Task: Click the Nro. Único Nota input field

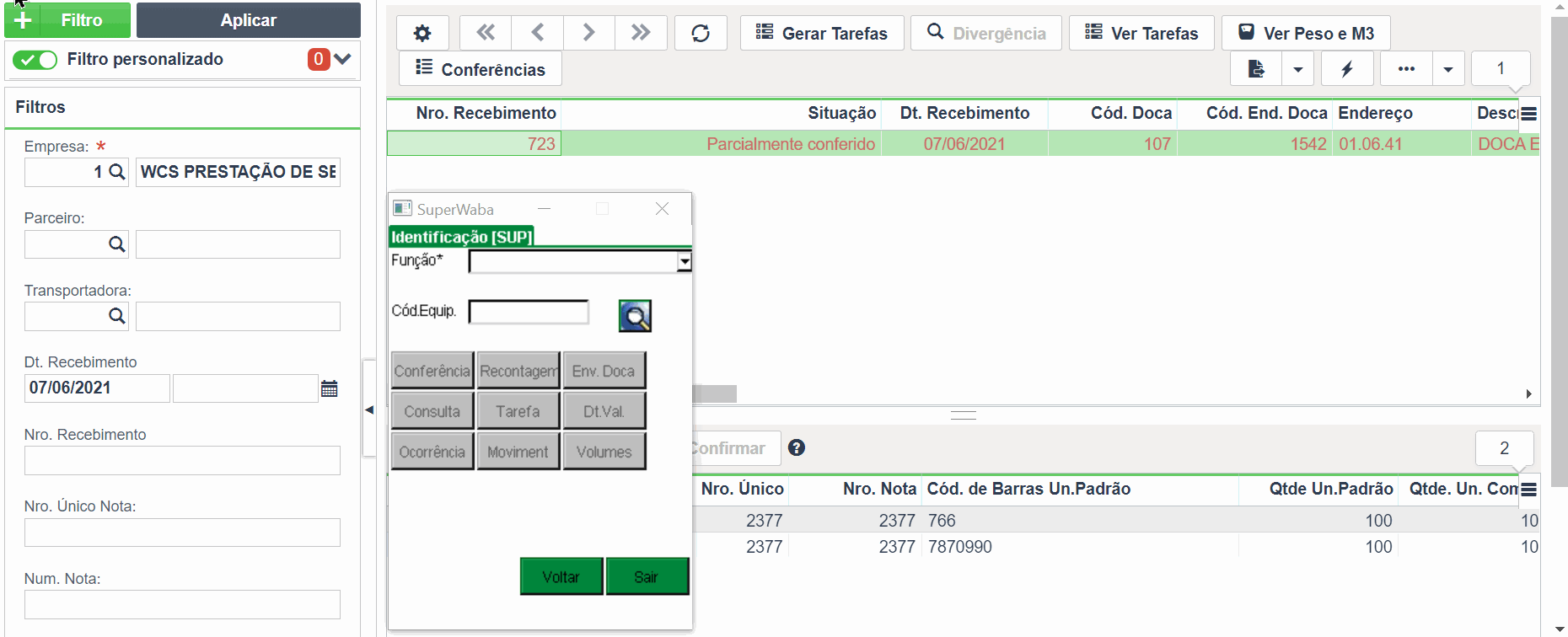Action: coord(182,533)
